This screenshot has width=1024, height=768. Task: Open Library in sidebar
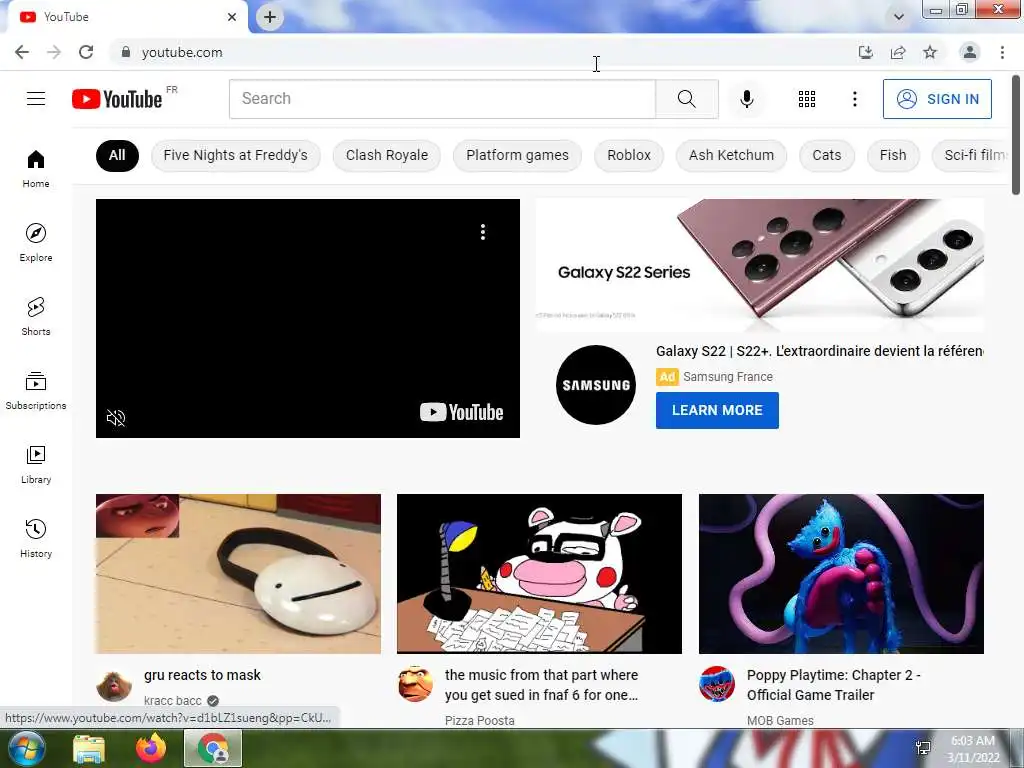tap(36, 464)
